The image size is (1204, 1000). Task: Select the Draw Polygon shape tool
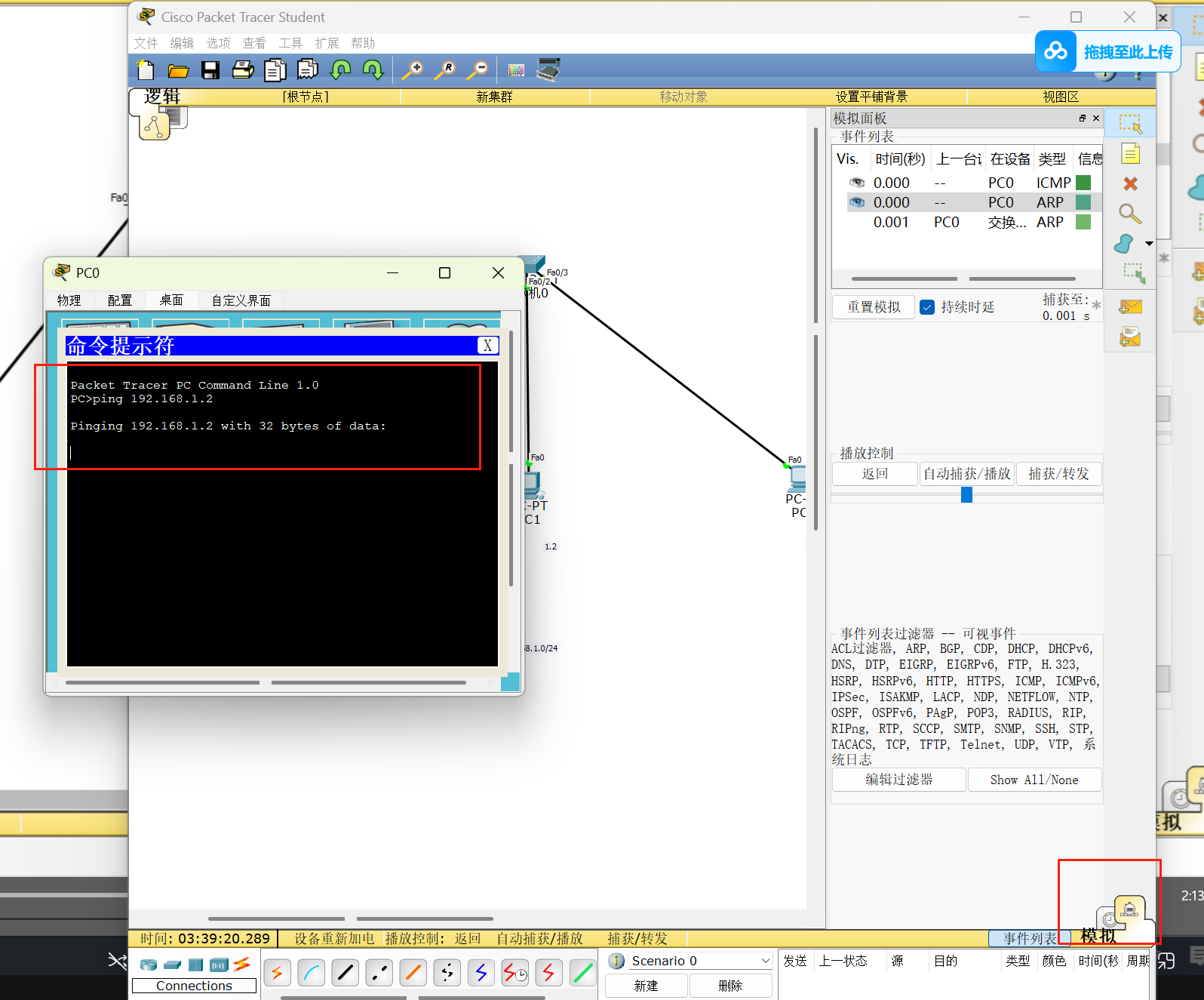pyautogui.click(x=1124, y=244)
